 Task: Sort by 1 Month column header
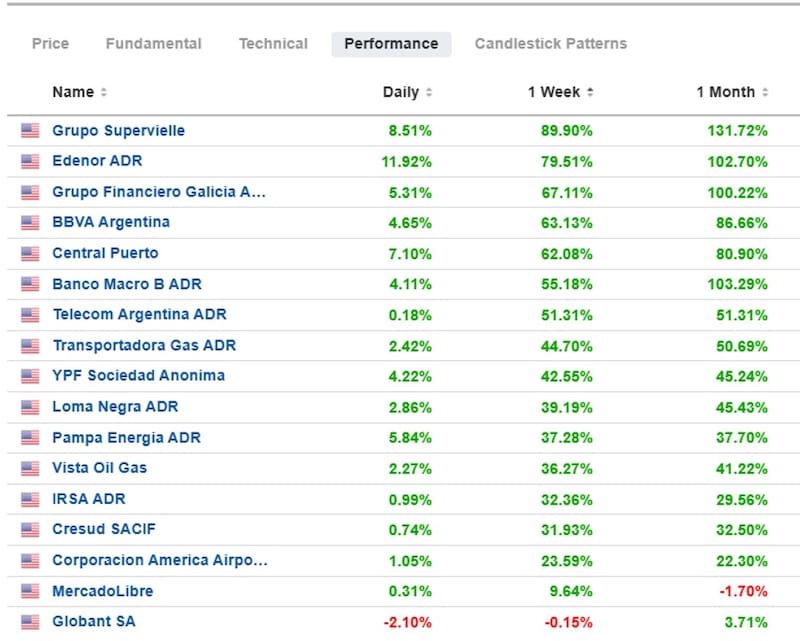(732, 92)
